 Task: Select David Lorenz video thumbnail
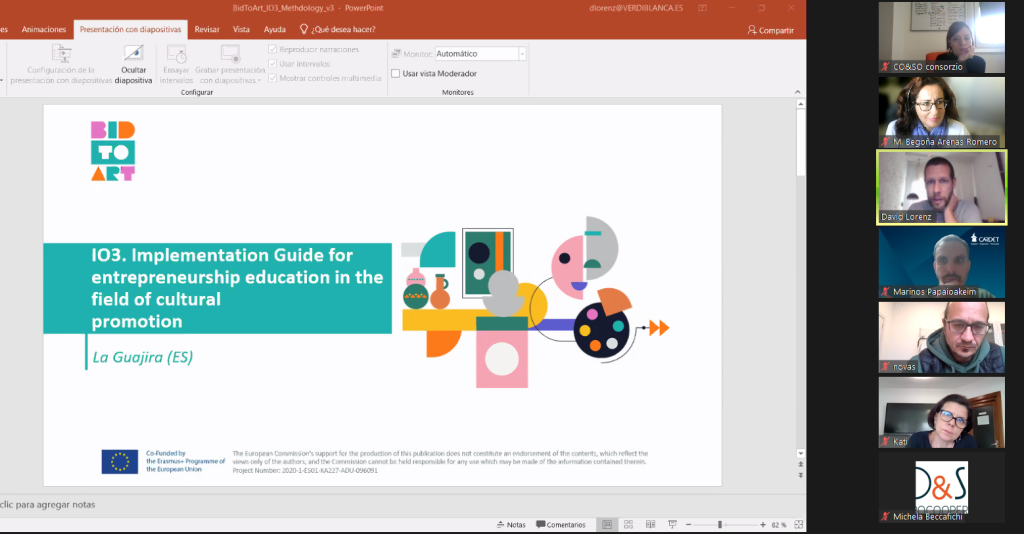tap(941, 187)
